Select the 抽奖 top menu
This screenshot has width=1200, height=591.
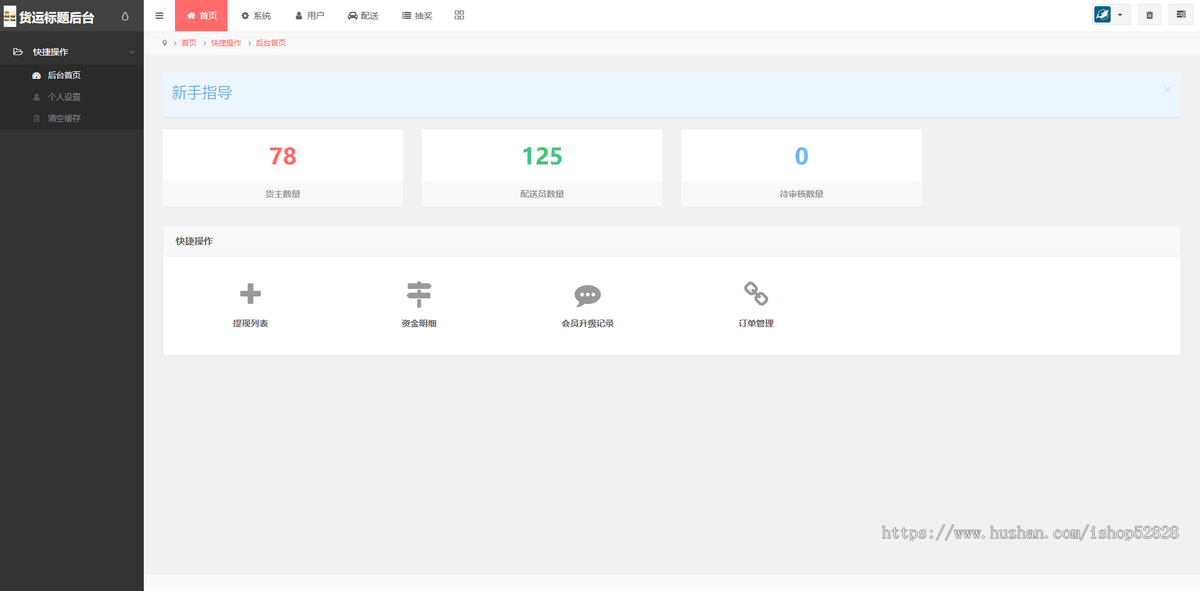pos(417,16)
